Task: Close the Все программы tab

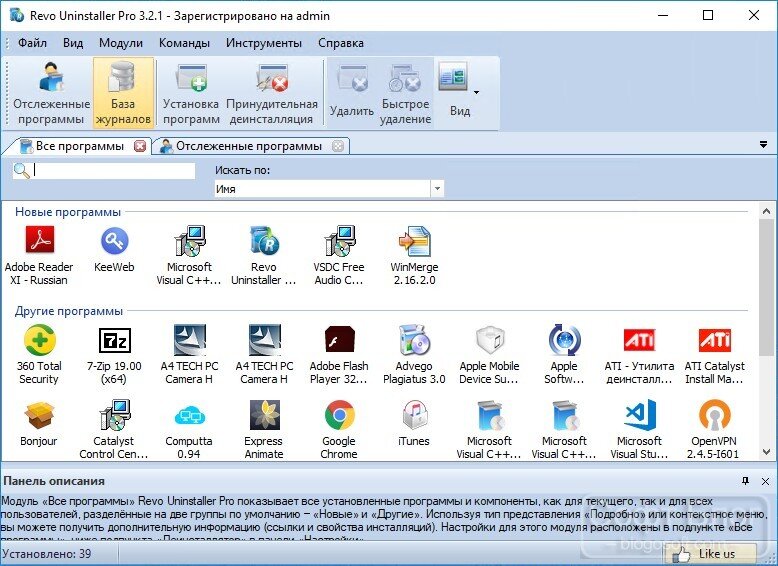Action: click(141, 146)
